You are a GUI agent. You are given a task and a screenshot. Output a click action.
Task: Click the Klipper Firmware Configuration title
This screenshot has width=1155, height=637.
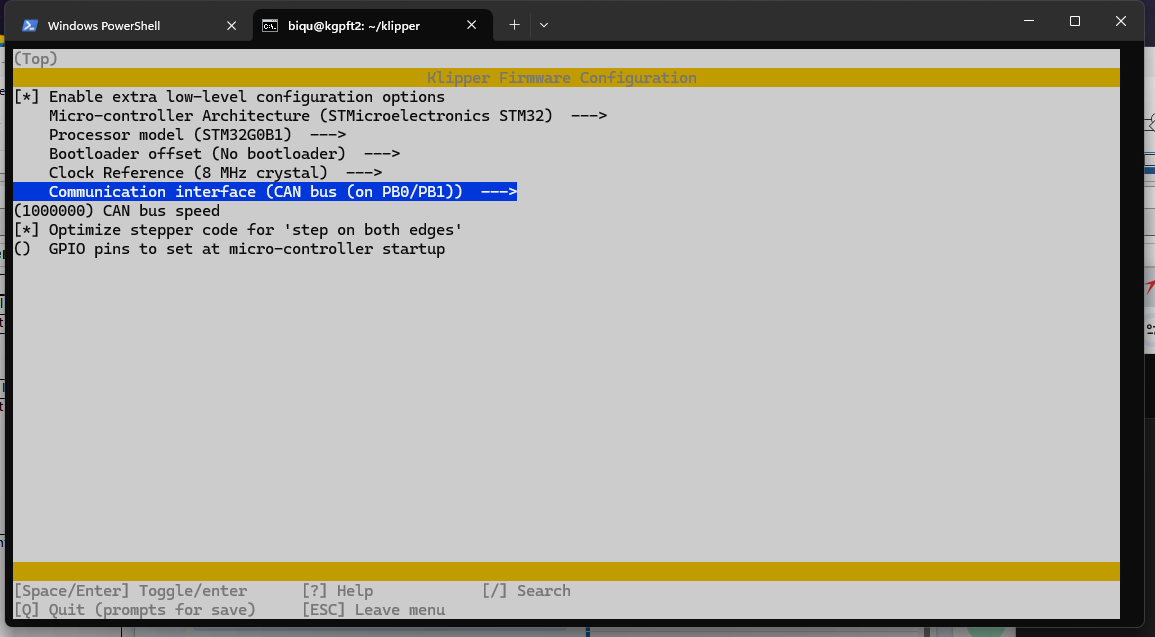(x=561, y=78)
